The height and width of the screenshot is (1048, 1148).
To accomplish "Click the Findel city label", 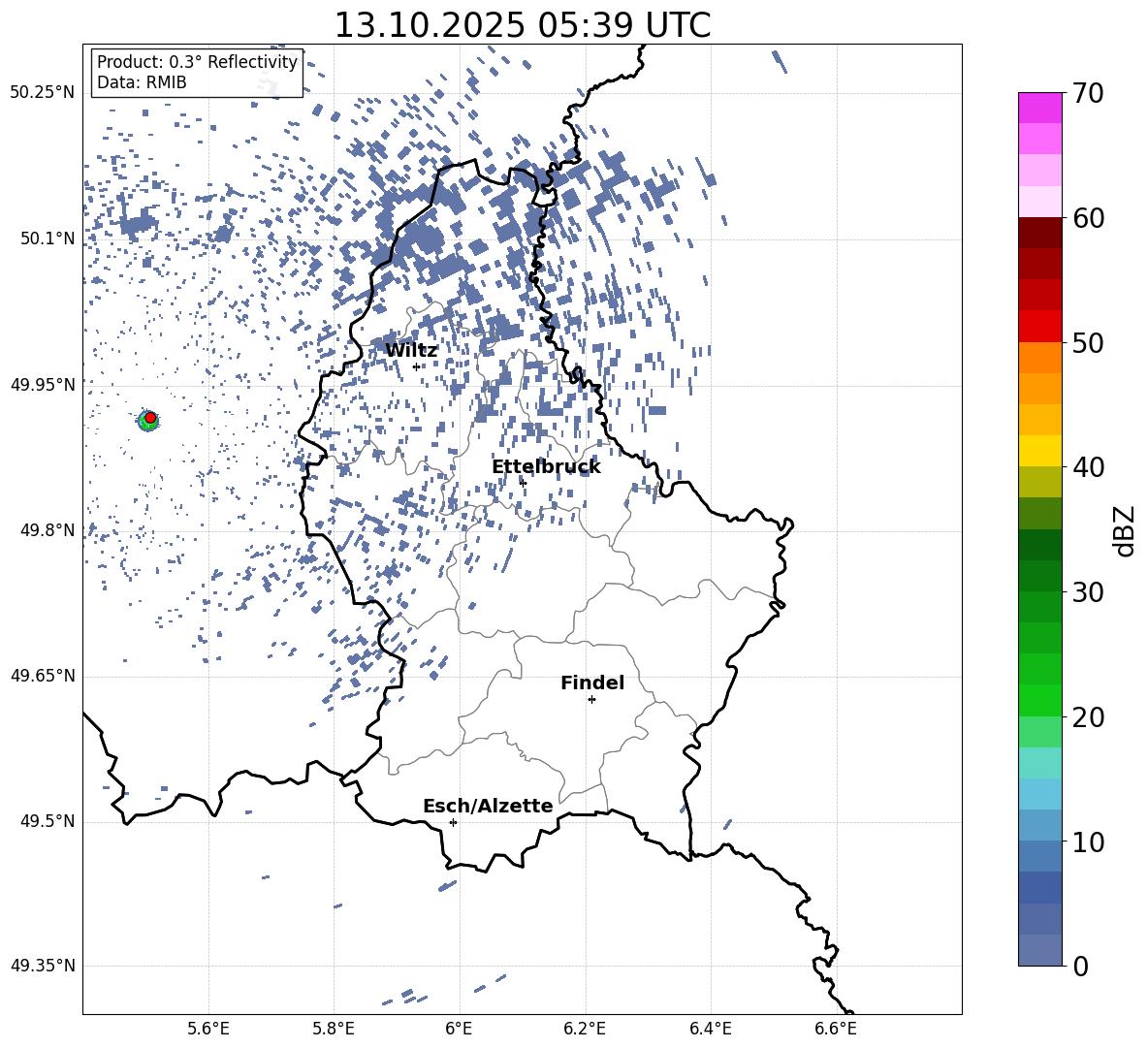I will coord(592,683).
